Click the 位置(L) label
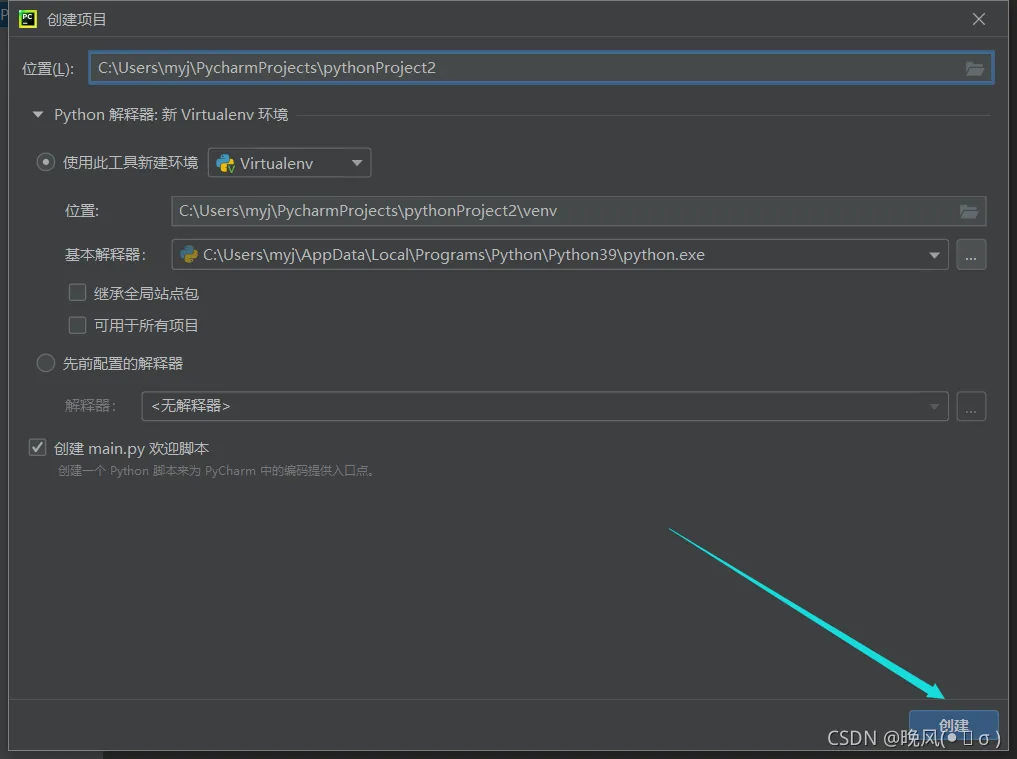The width and height of the screenshot is (1017, 759). (48, 68)
